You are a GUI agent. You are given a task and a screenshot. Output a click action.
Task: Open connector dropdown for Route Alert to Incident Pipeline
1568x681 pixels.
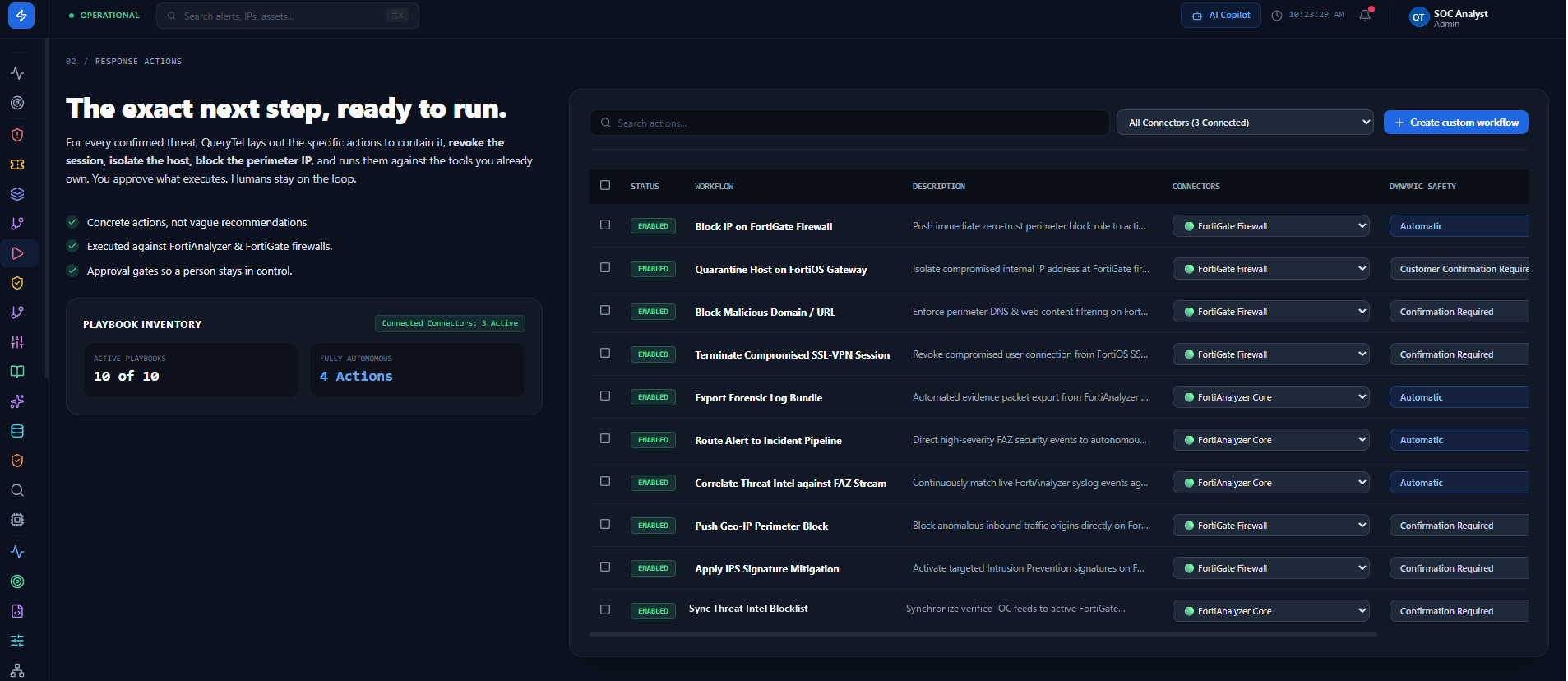[1270, 440]
